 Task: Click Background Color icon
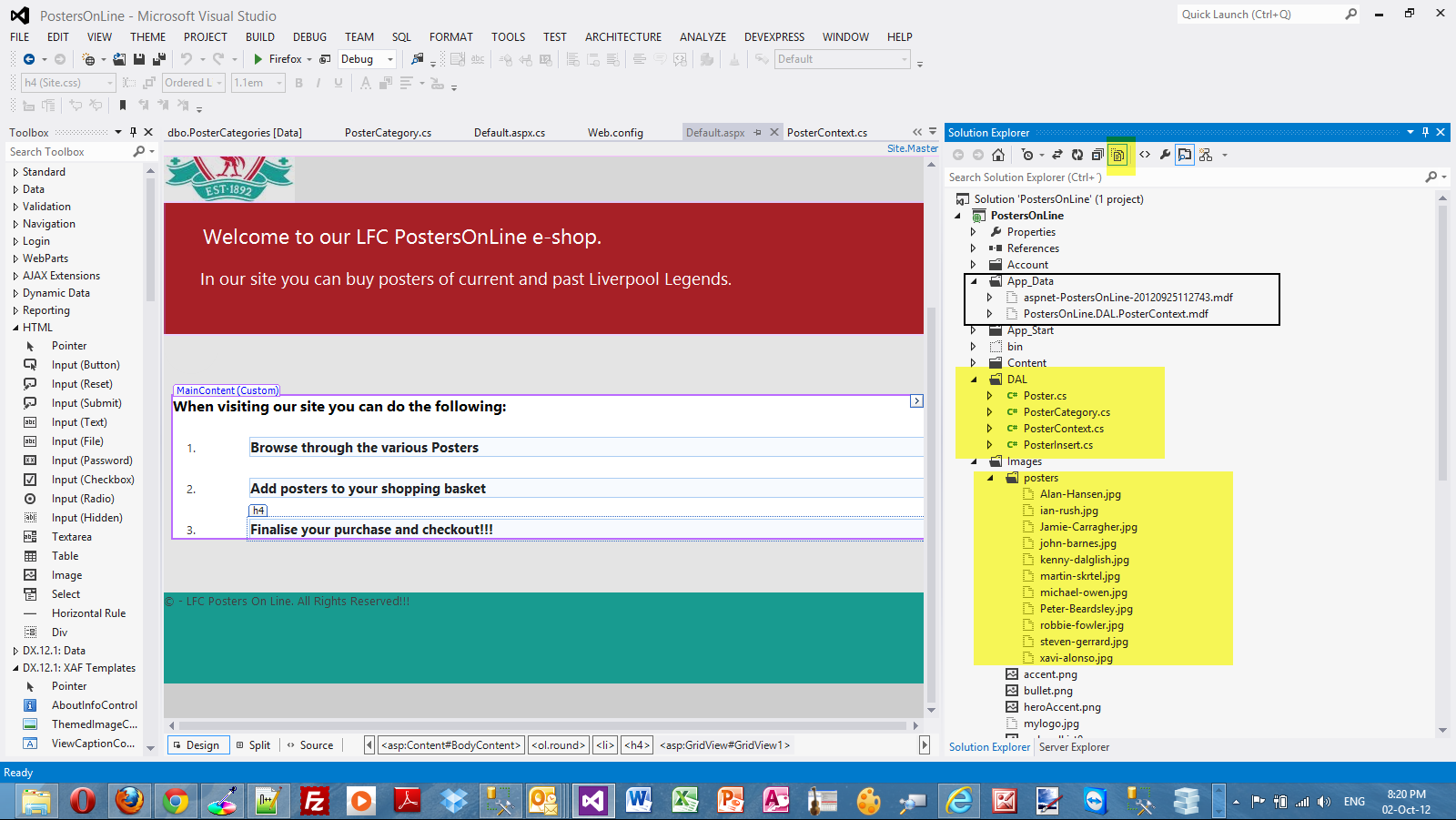(x=385, y=83)
